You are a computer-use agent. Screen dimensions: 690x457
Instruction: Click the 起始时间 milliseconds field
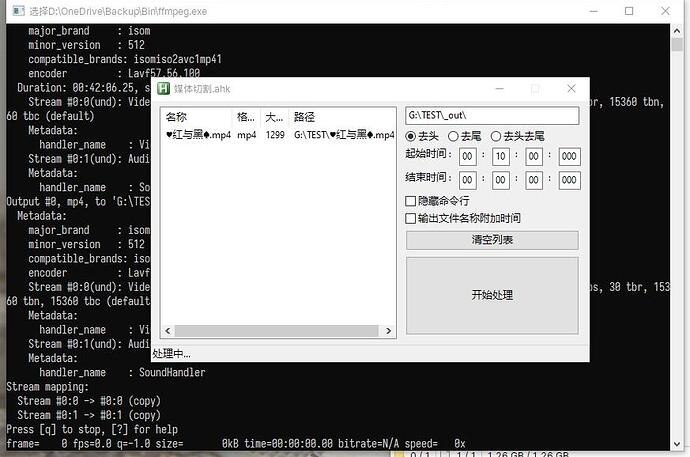[569, 156]
